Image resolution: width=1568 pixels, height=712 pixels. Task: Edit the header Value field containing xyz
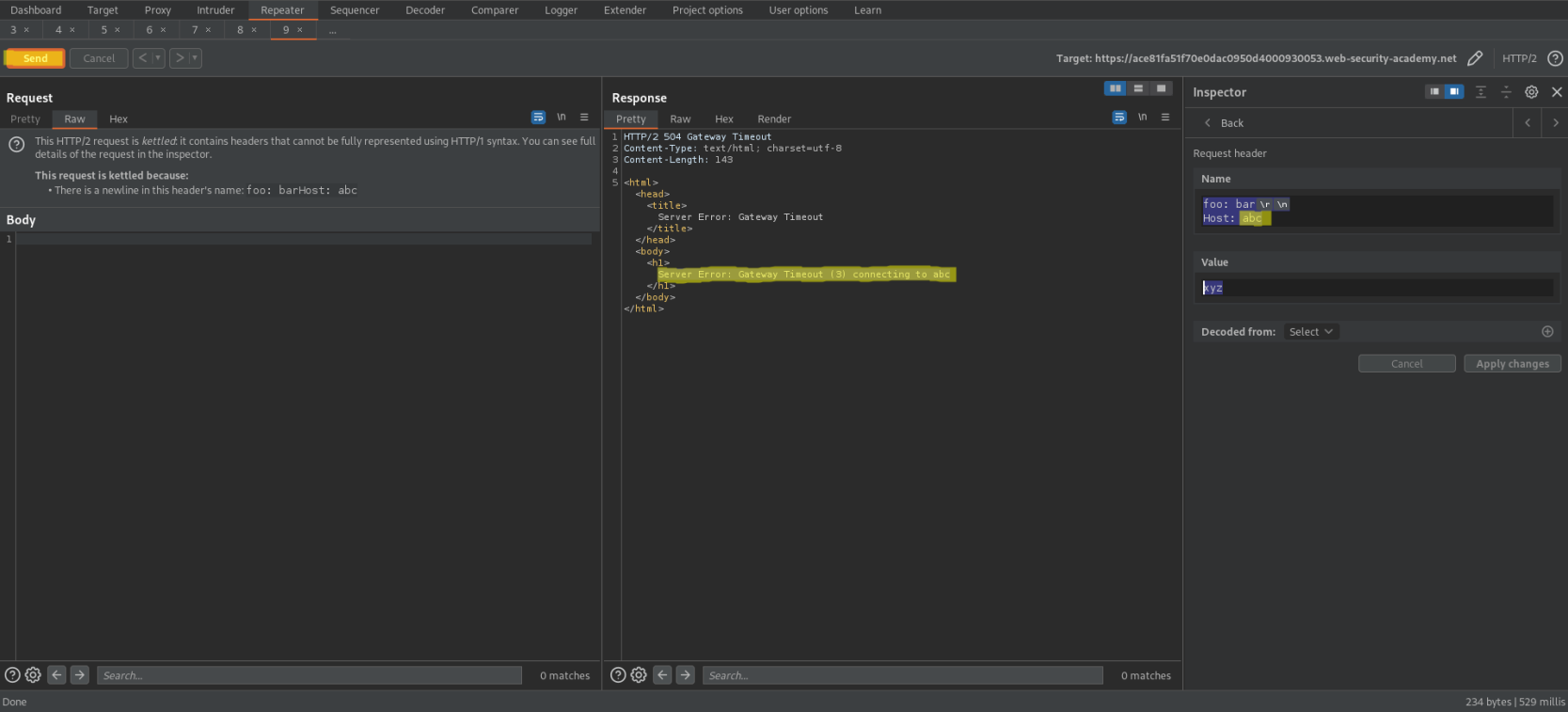1377,288
